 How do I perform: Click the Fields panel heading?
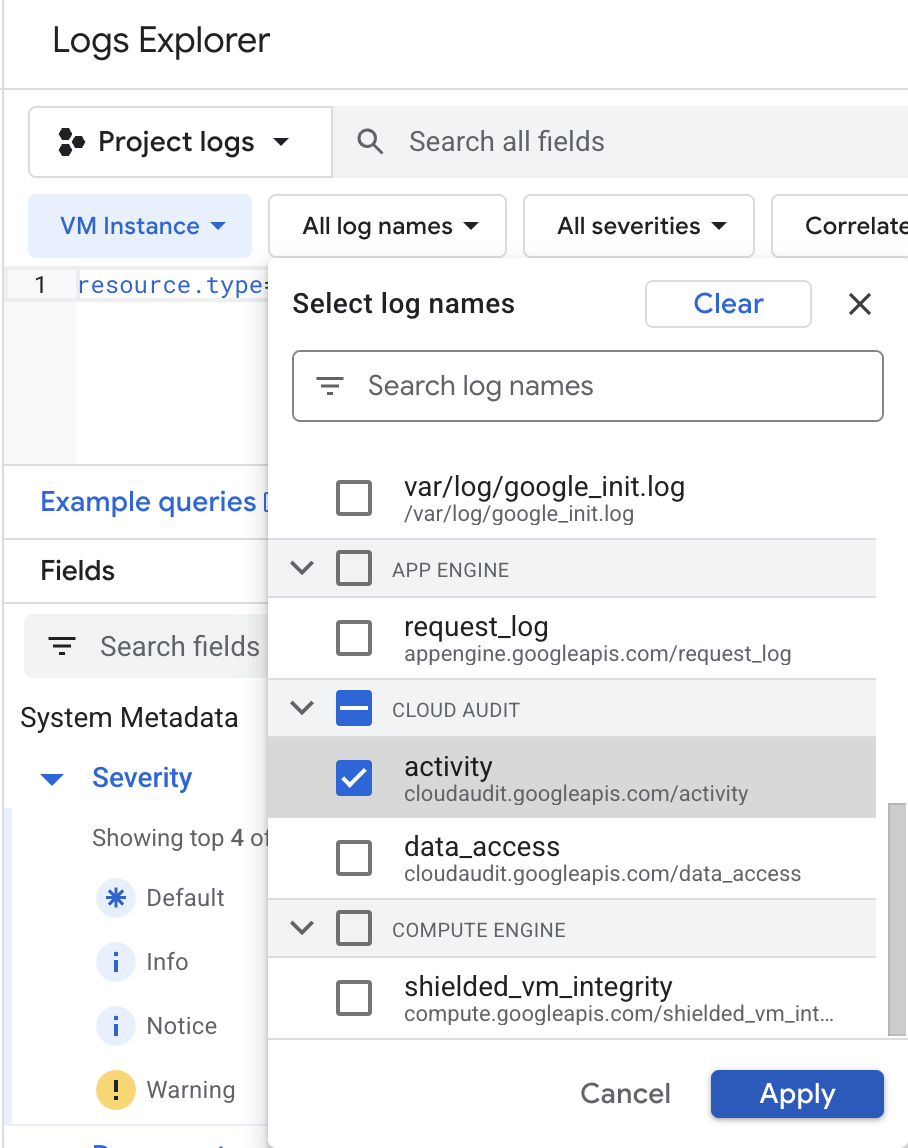point(78,571)
